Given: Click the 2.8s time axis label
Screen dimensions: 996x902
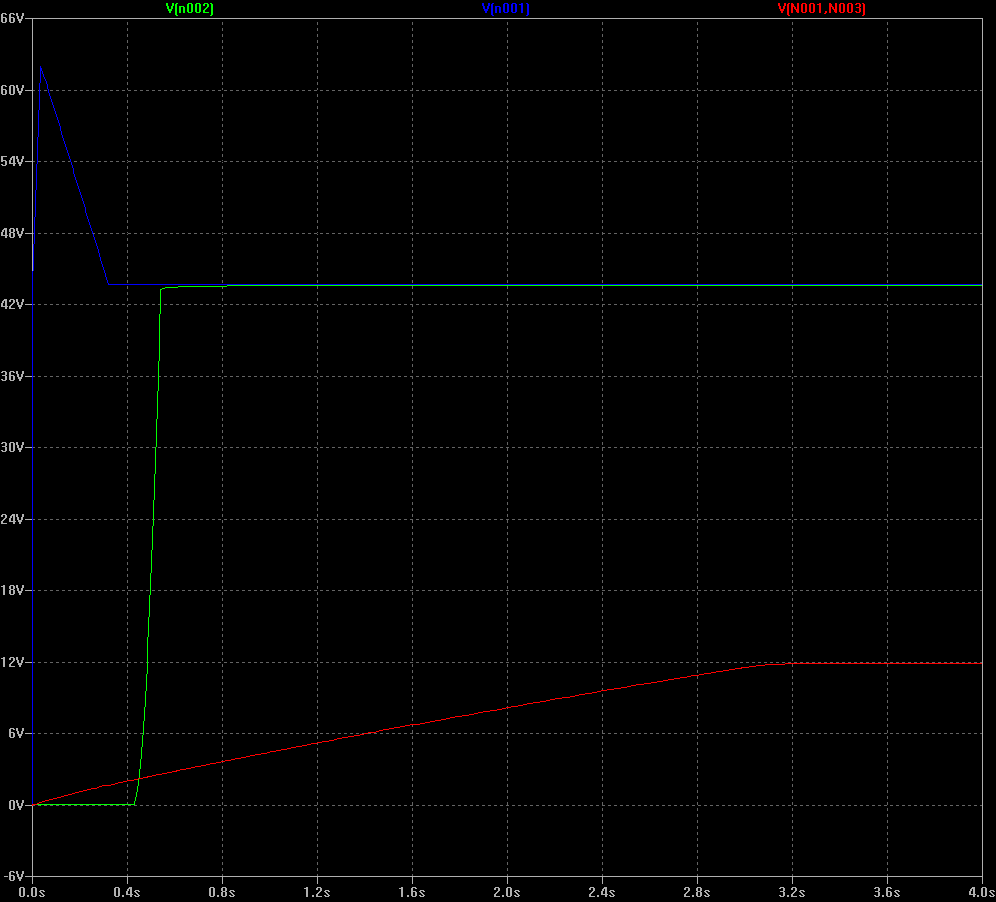Looking at the screenshot, I should (697, 892).
